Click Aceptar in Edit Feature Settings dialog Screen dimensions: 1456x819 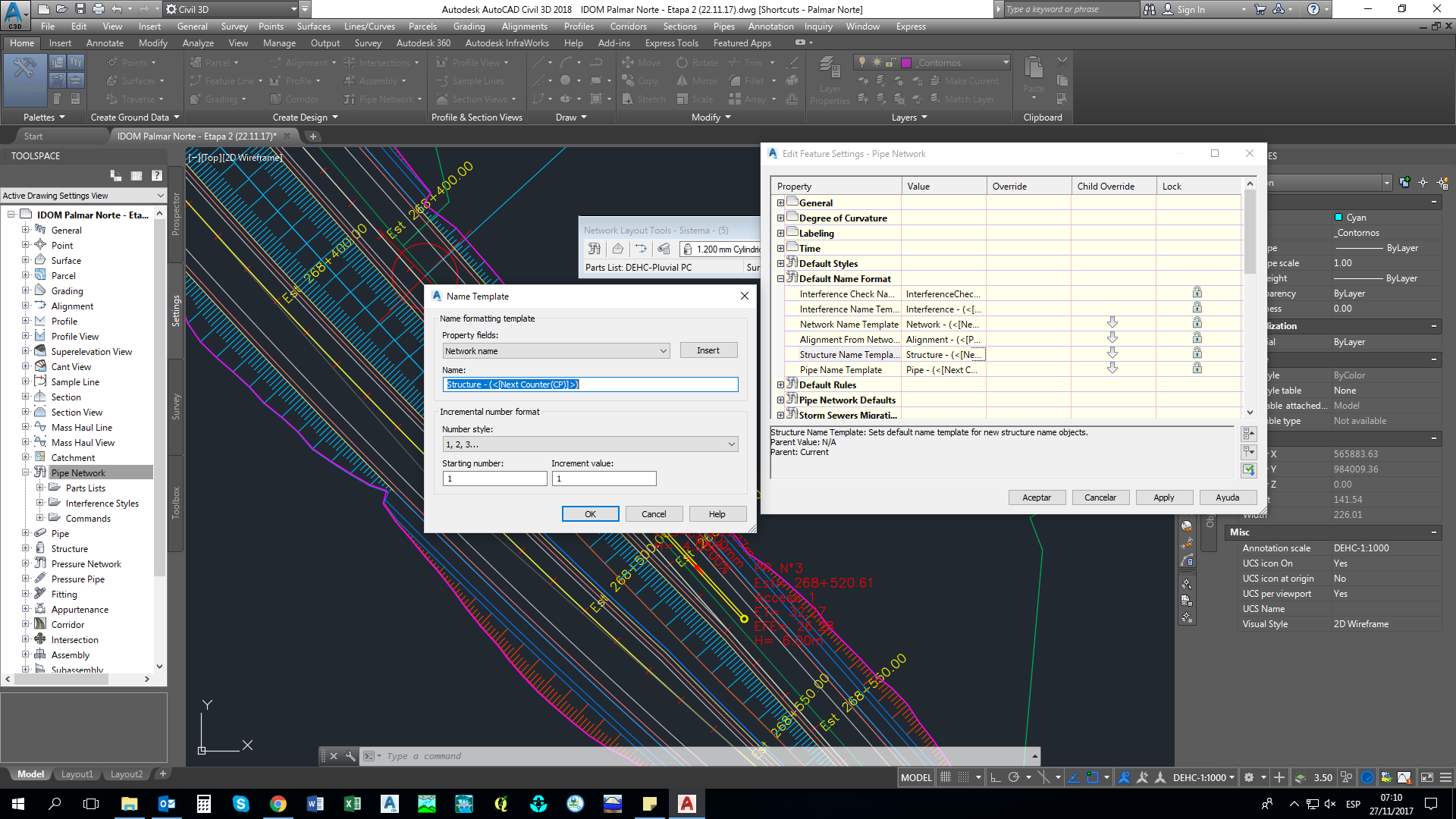click(x=1037, y=497)
